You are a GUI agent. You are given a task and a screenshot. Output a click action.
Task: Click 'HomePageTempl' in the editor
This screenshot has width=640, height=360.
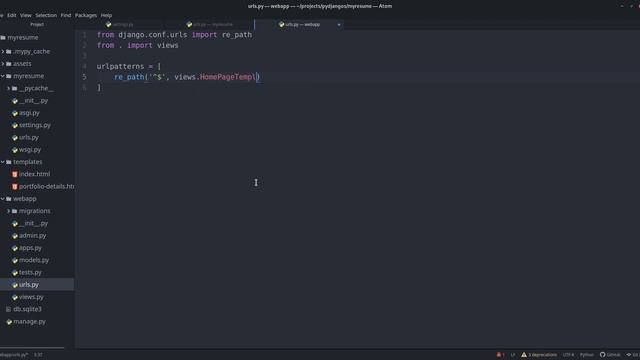pos(227,77)
